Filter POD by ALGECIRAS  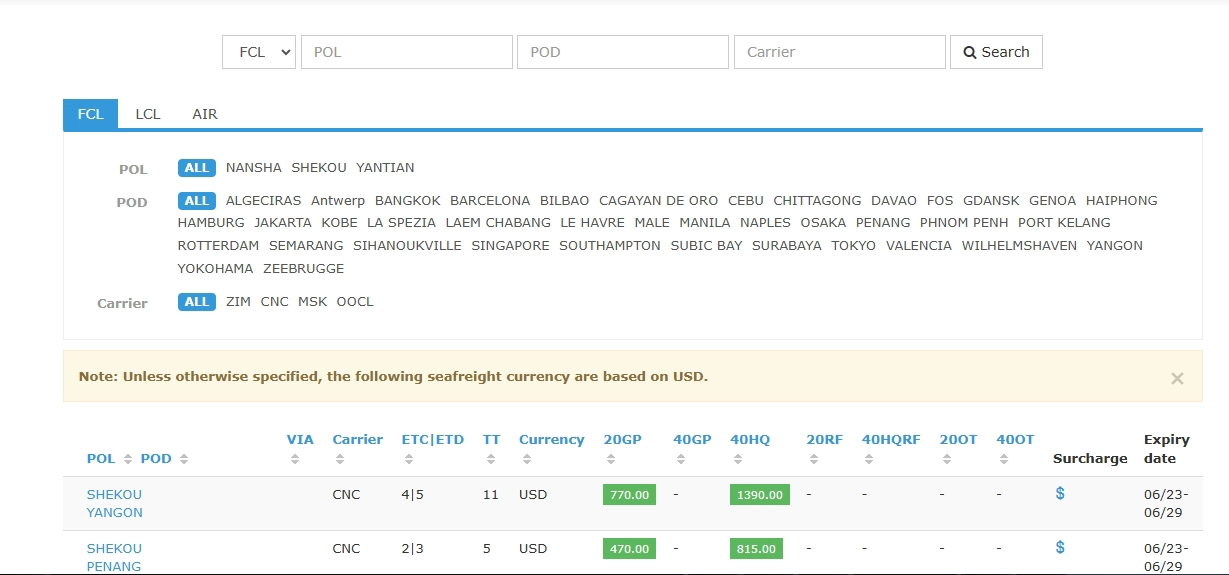(x=264, y=201)
